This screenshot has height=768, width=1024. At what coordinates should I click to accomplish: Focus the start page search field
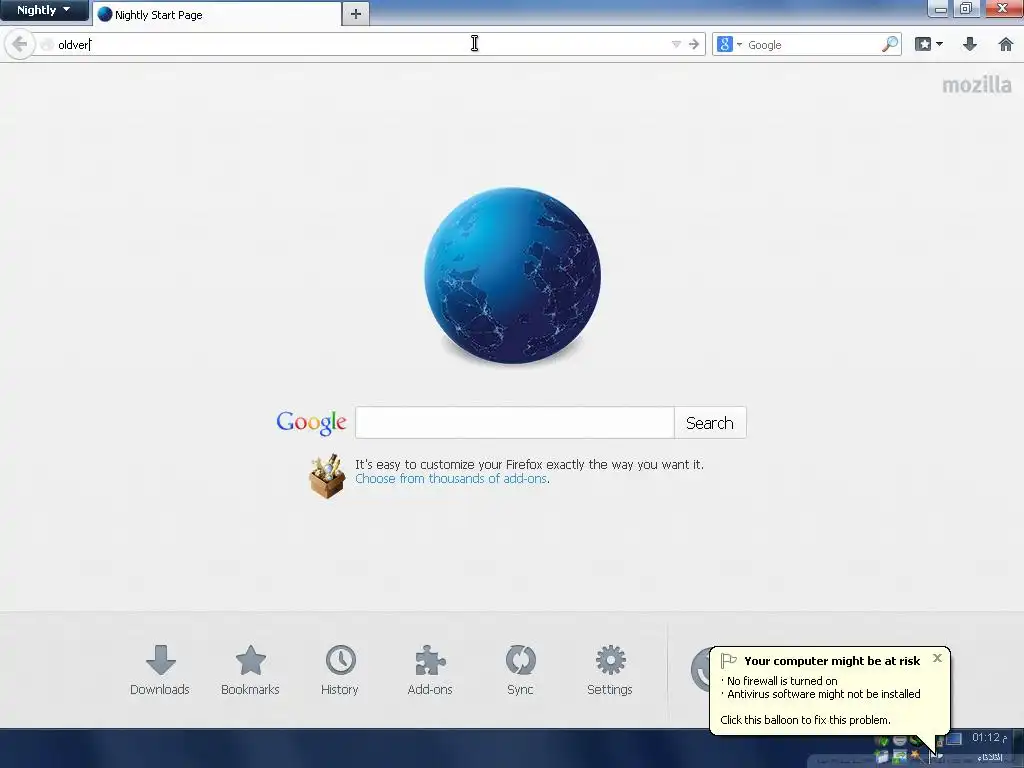pos(515,423)
